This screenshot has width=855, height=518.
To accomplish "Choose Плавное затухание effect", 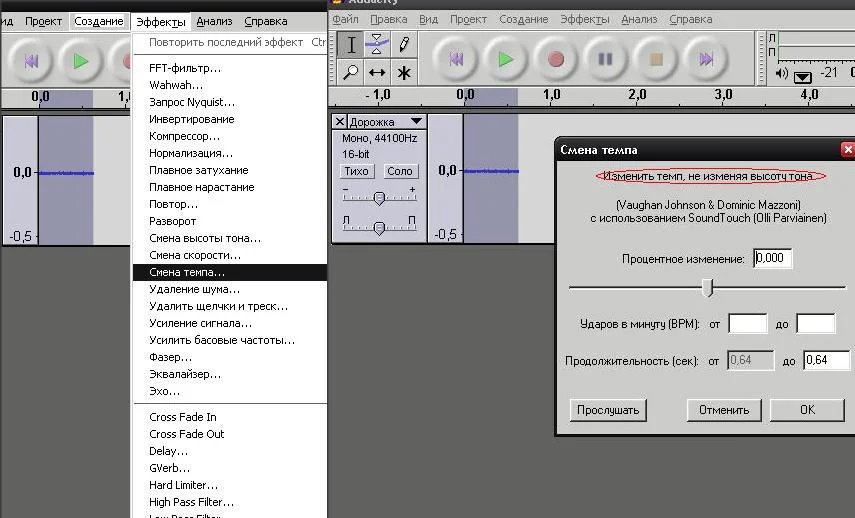I will pos(230,170).
